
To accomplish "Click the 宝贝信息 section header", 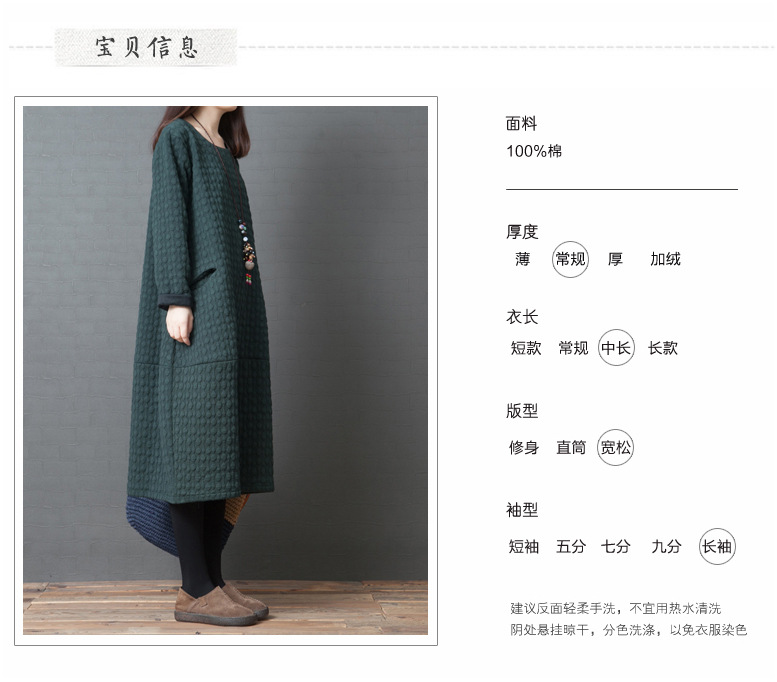I will [x=146, y=48].
